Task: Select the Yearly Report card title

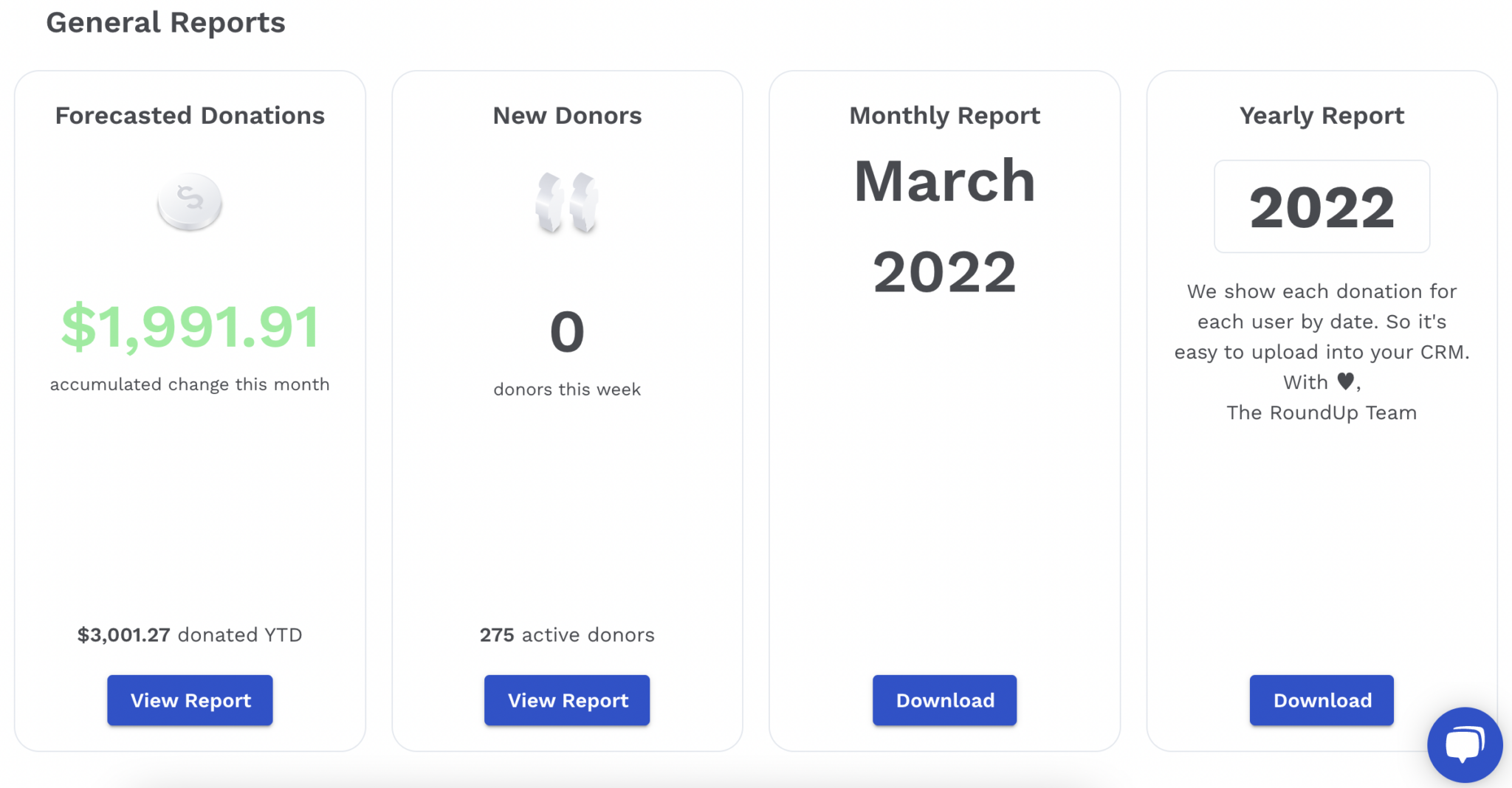Action: (1321, 114)
